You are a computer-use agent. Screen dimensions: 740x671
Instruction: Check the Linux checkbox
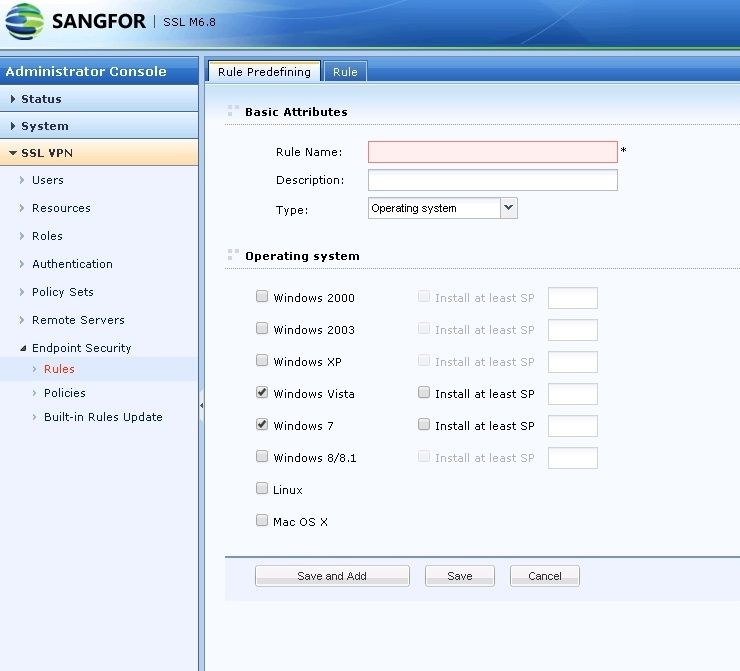[x=262, y=488]
